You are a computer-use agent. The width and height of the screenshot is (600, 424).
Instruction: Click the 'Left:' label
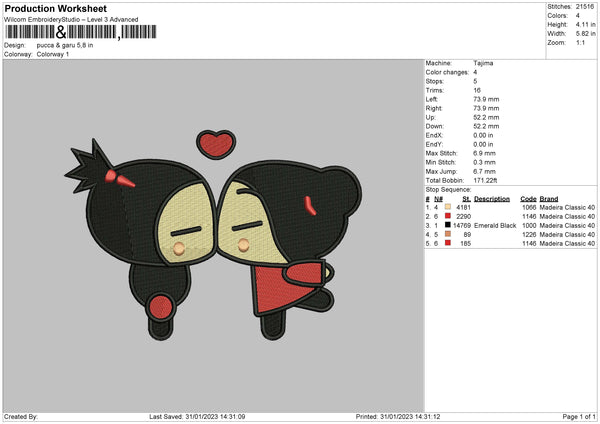430,99
